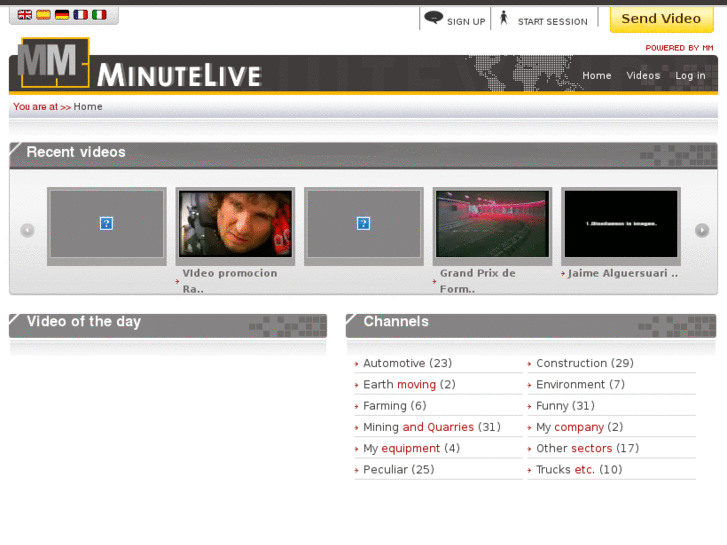Open the Farming (6) channel
The width and height of the screenshot is (727, 545).
tap(395, 406)
